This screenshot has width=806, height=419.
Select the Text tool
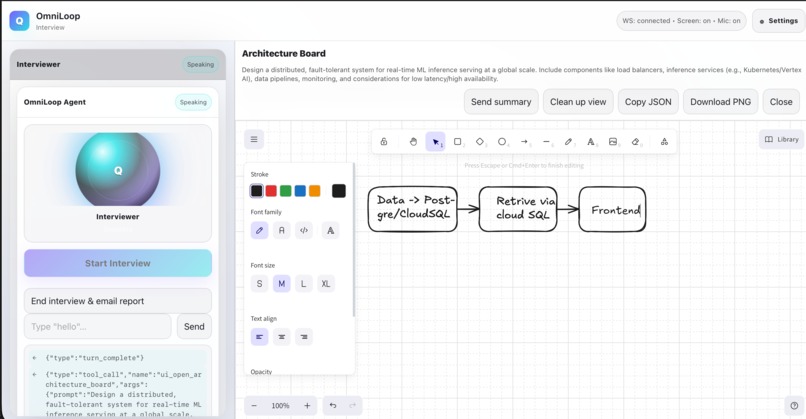(x=591, y=142)
